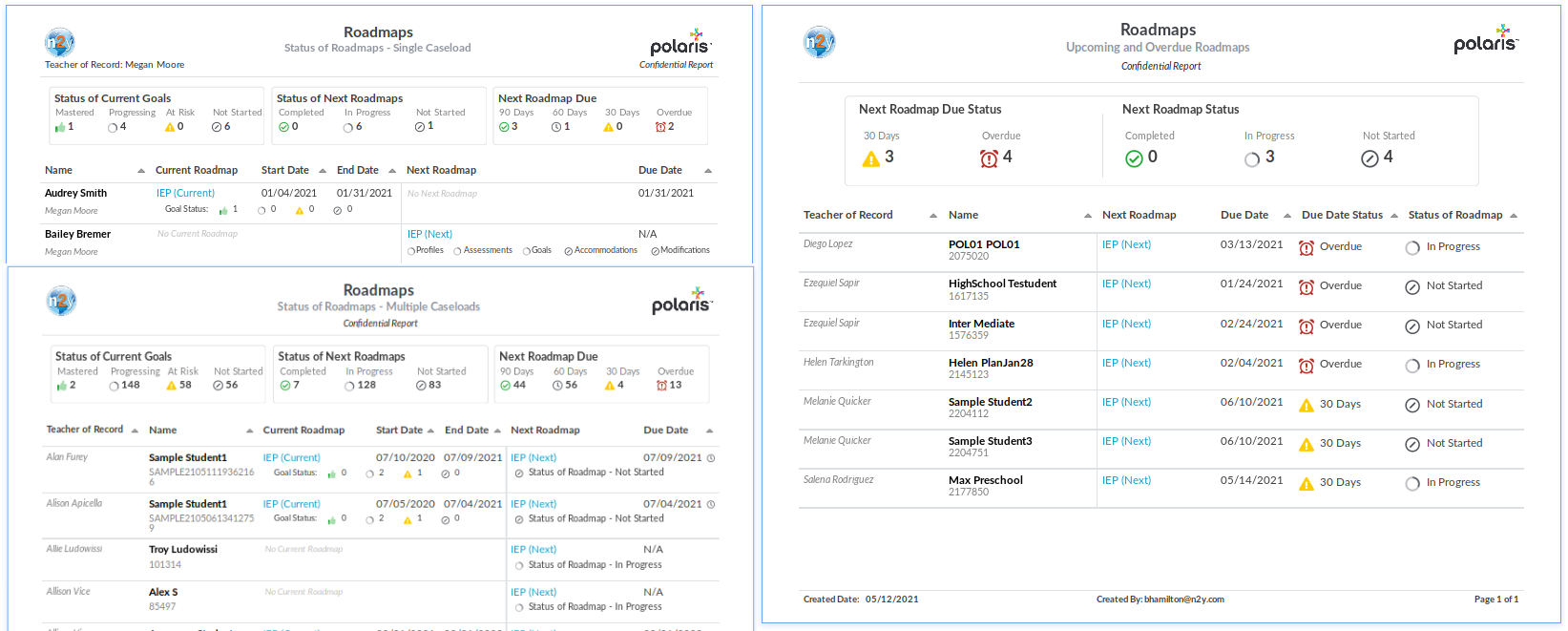Open IEP (Next) link for Max Preschool

pos(1126,480)
